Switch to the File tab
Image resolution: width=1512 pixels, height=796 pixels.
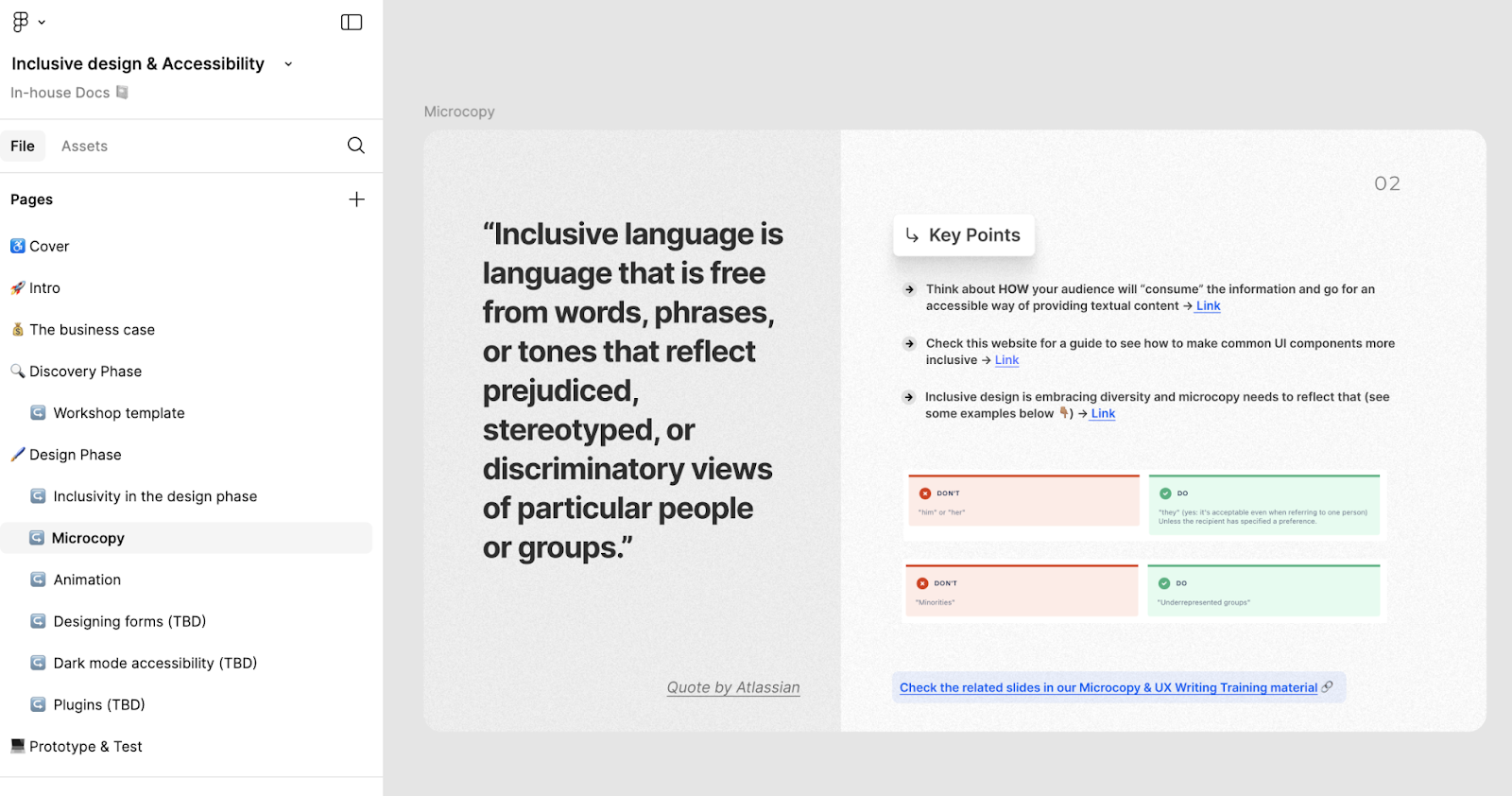click(x=23, y=146)
